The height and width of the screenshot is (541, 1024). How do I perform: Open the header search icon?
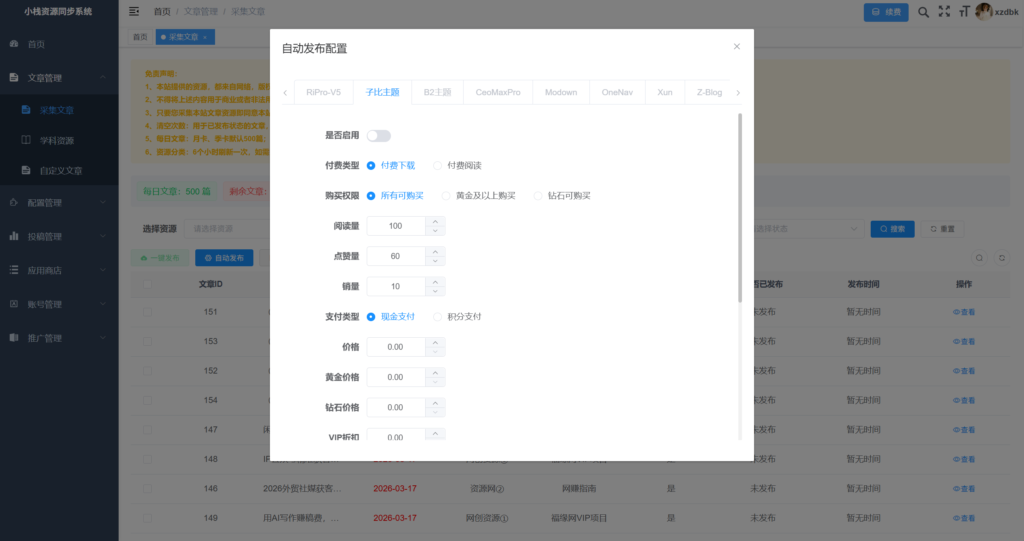(x=923, y=12)
